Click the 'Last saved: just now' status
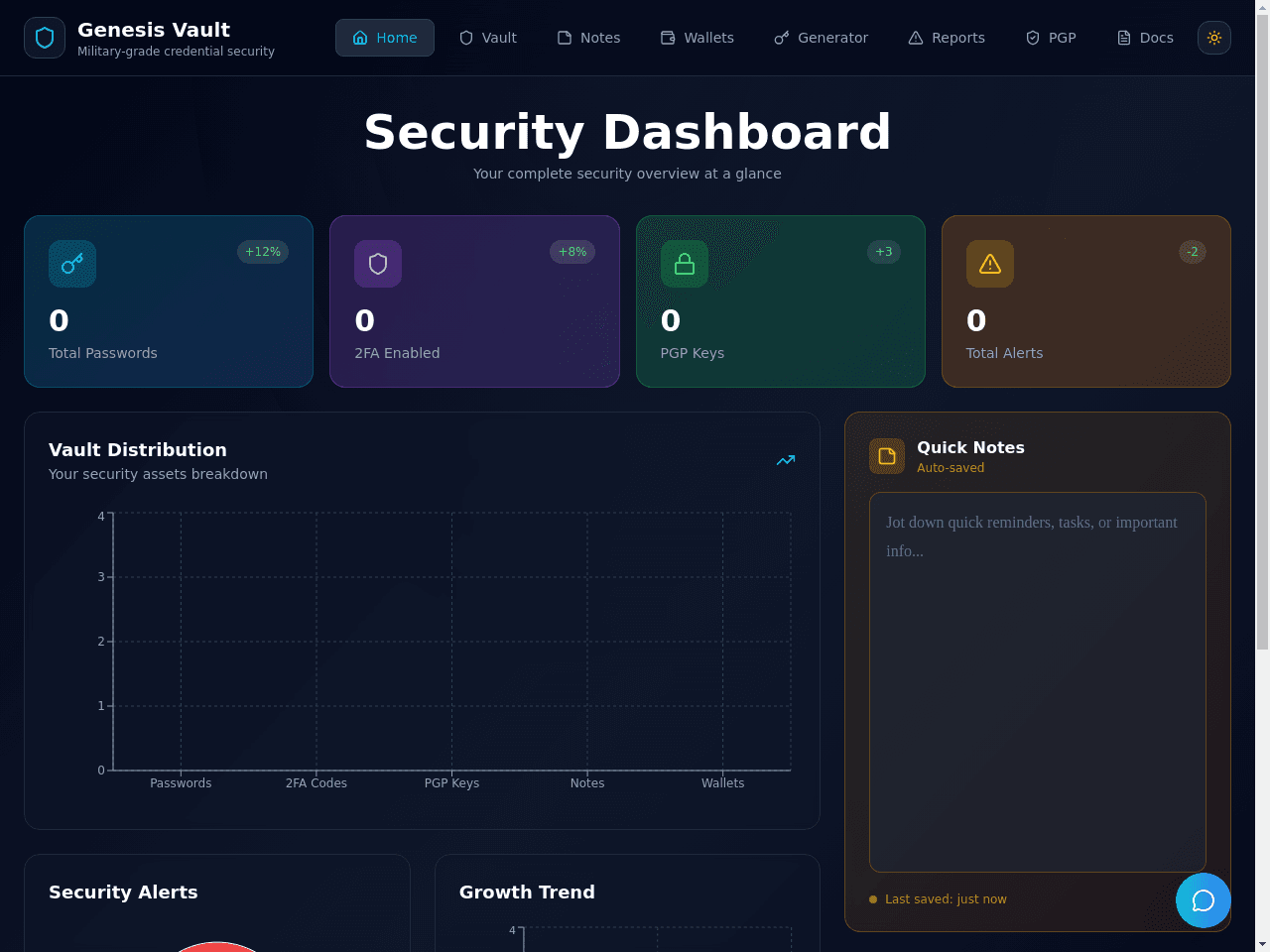The height and width of the screenshot is (952, 1270). point(946,899)
